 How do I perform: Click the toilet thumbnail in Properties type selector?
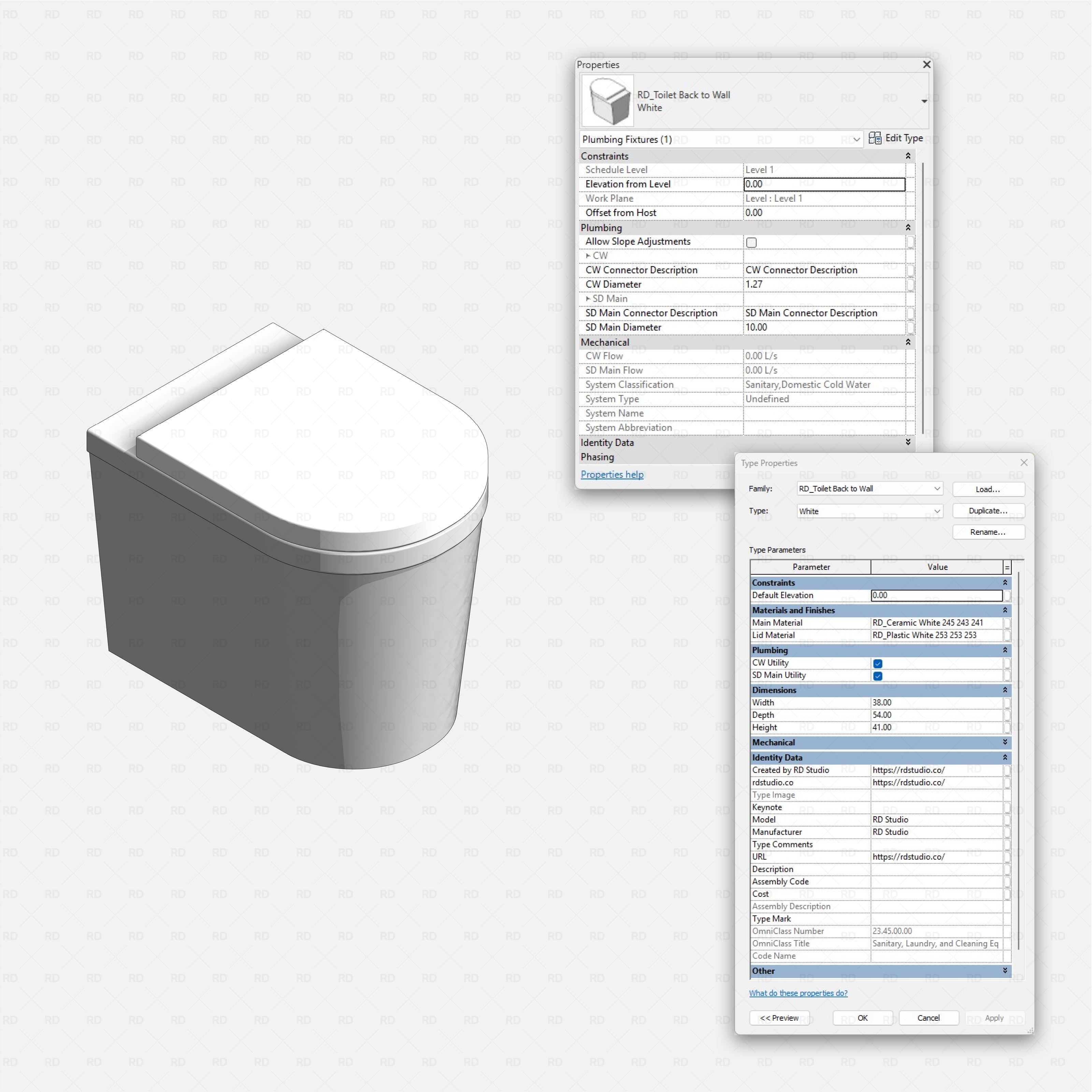[x=608, y=101]
